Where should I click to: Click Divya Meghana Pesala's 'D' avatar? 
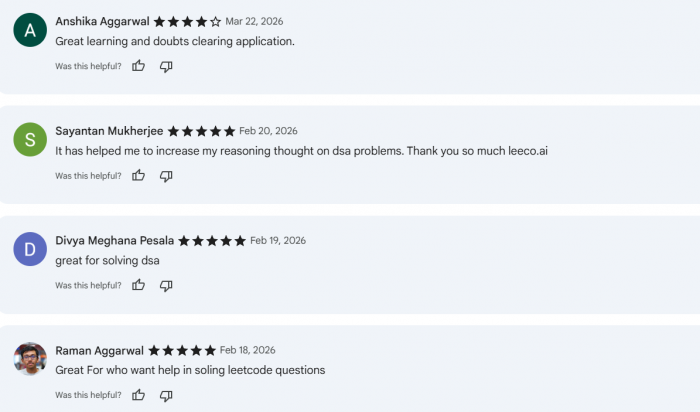[30, 249]
